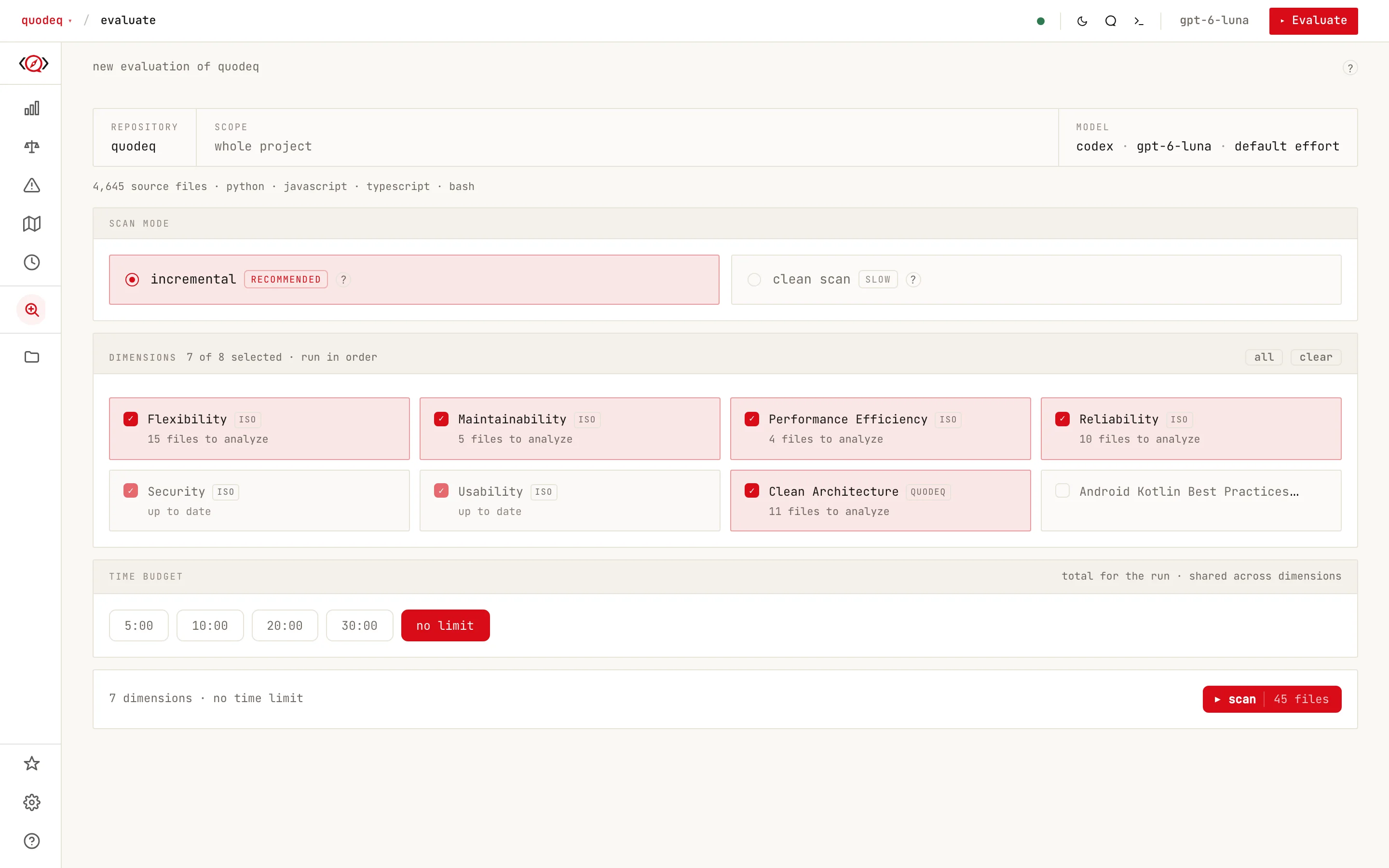This screenshot has width=1389, height=868.
Task: Open the star favorites sidebar icon
Action: click(x=31, y=763)
